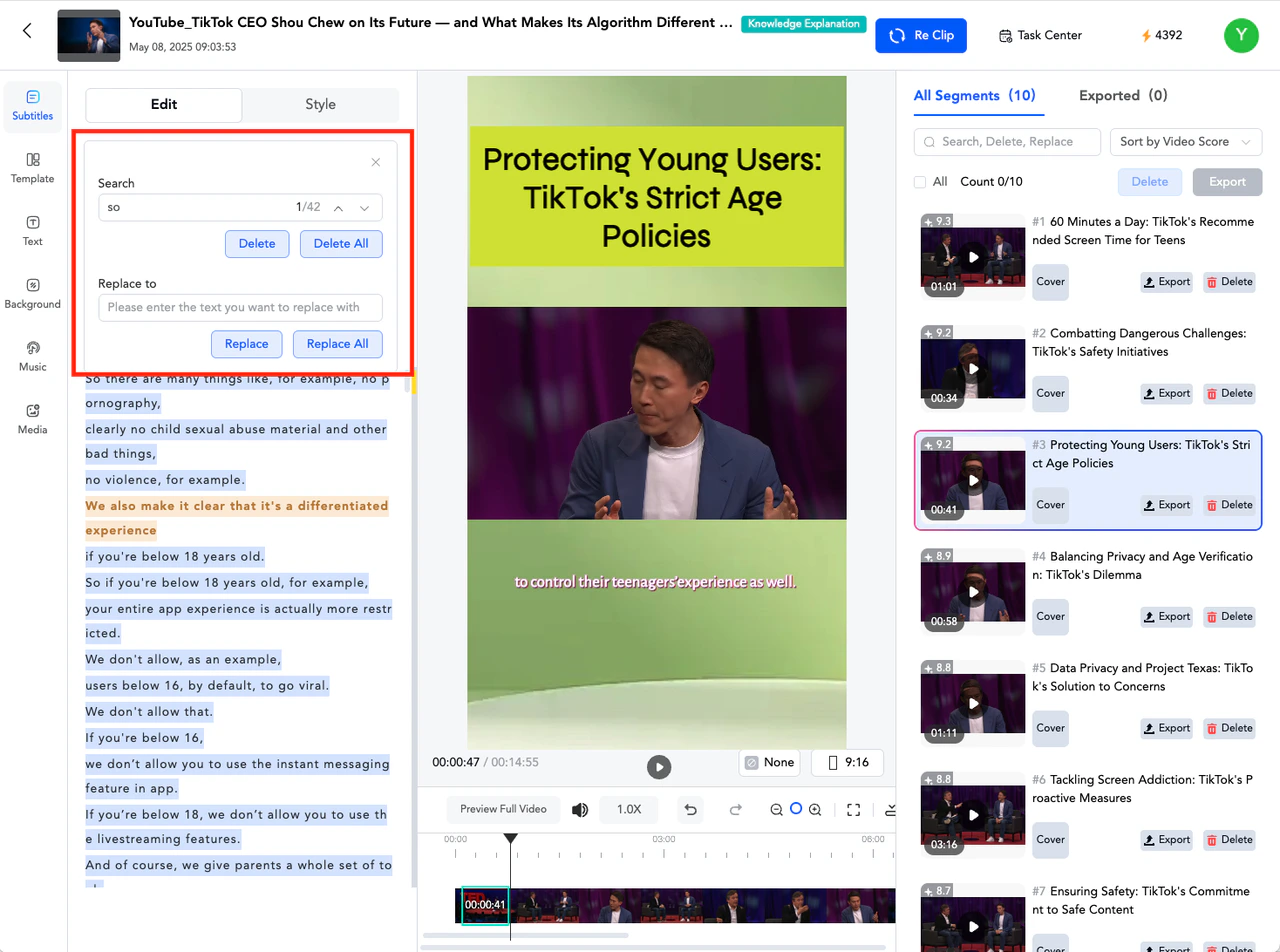Open the Sort by Video Score dropdown
The width and height of the screenshot is (1280, 952).
[1186, 142]
